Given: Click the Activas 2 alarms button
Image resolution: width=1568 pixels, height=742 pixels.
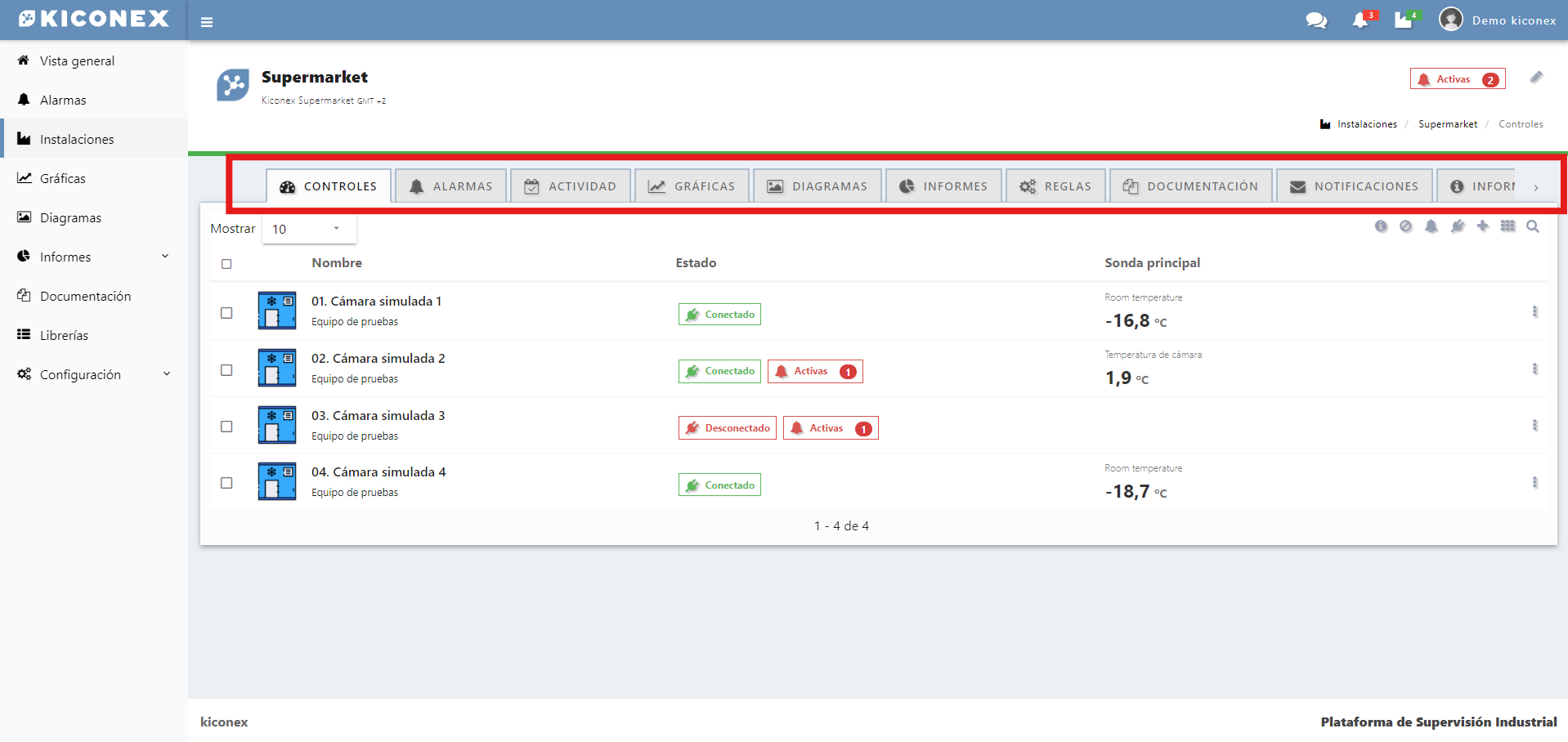Looking at the screenshot, I should (x=1458, y=79).
